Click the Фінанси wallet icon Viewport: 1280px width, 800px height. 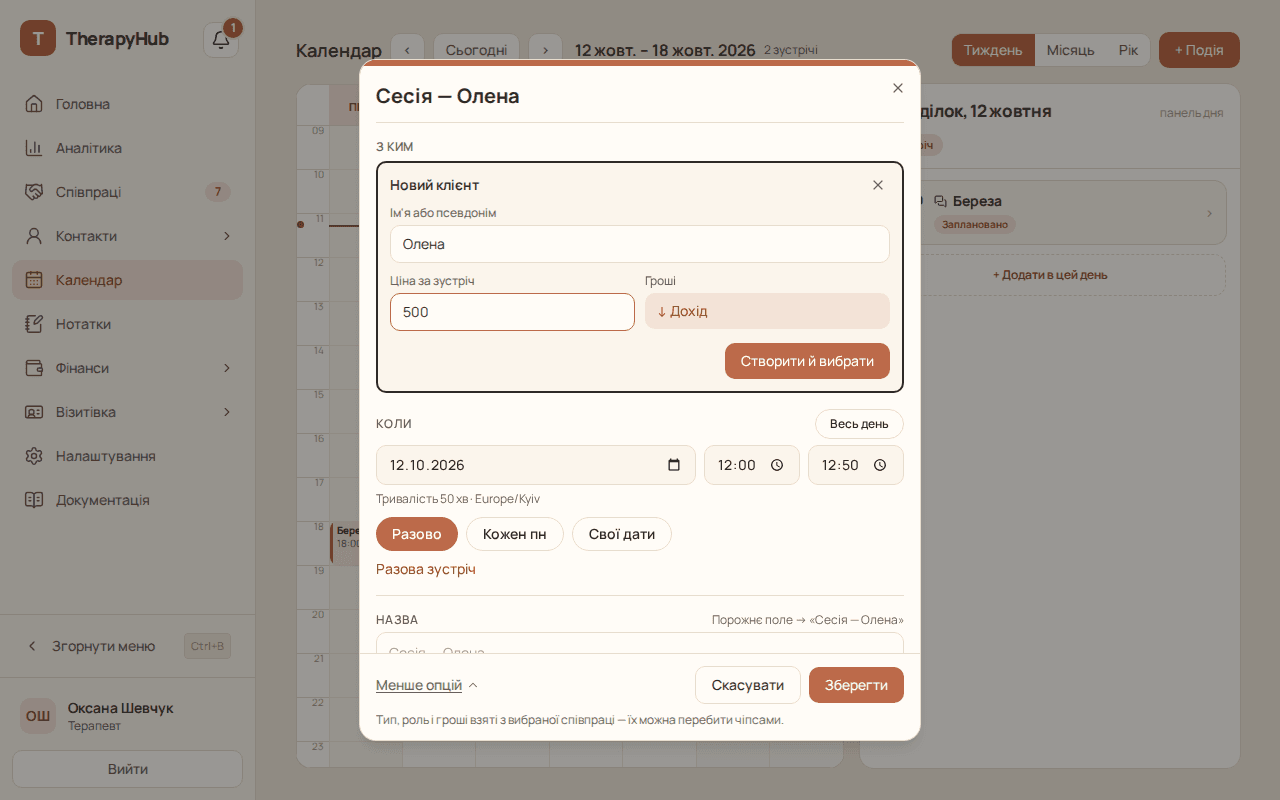34,368
